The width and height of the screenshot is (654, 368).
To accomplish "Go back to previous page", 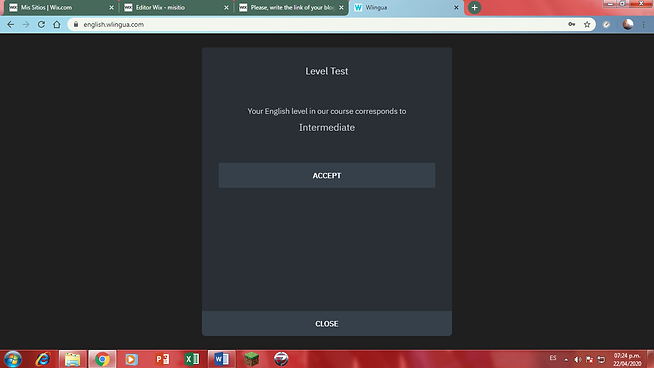I will (x=10, y=25).
